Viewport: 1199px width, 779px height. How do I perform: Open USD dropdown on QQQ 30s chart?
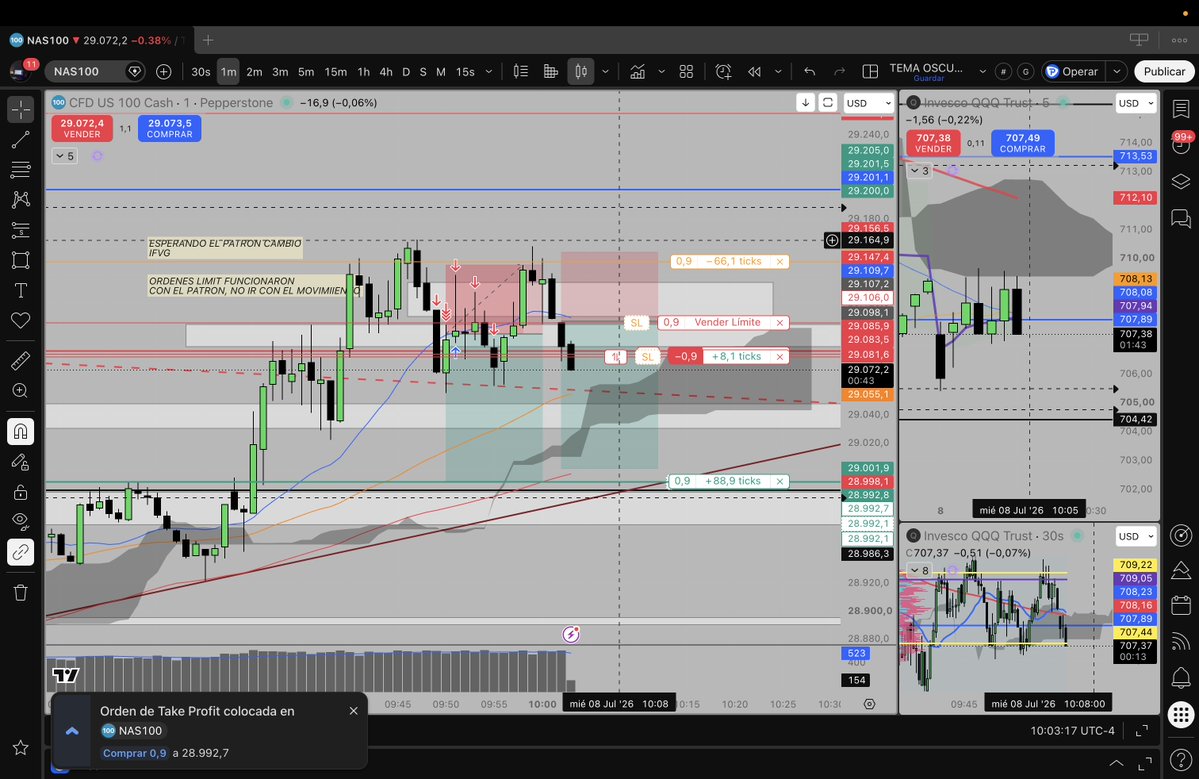[x=1136, y=537]
